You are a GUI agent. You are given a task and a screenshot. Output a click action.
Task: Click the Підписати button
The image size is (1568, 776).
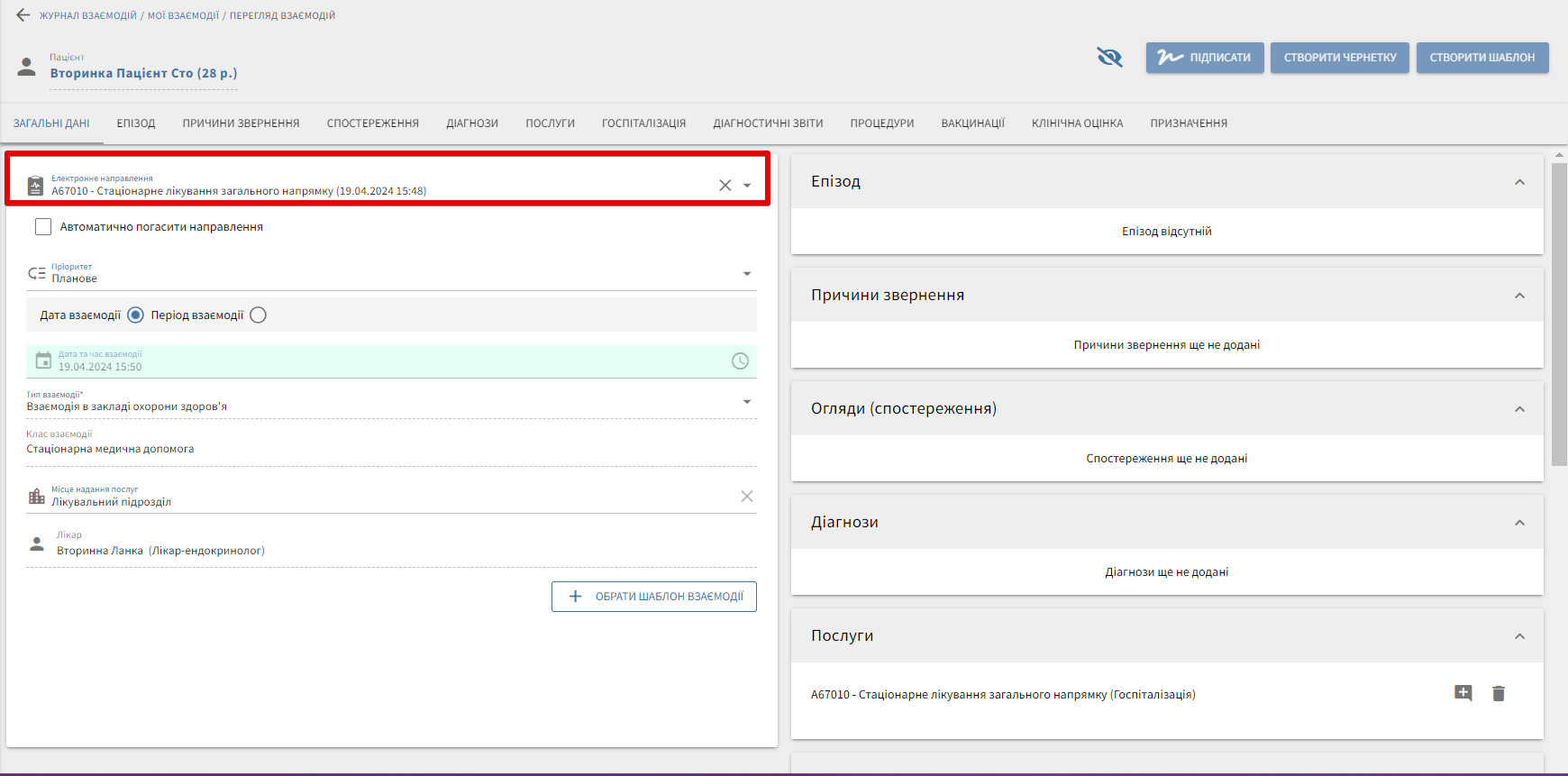click(x=1205, y=58)
